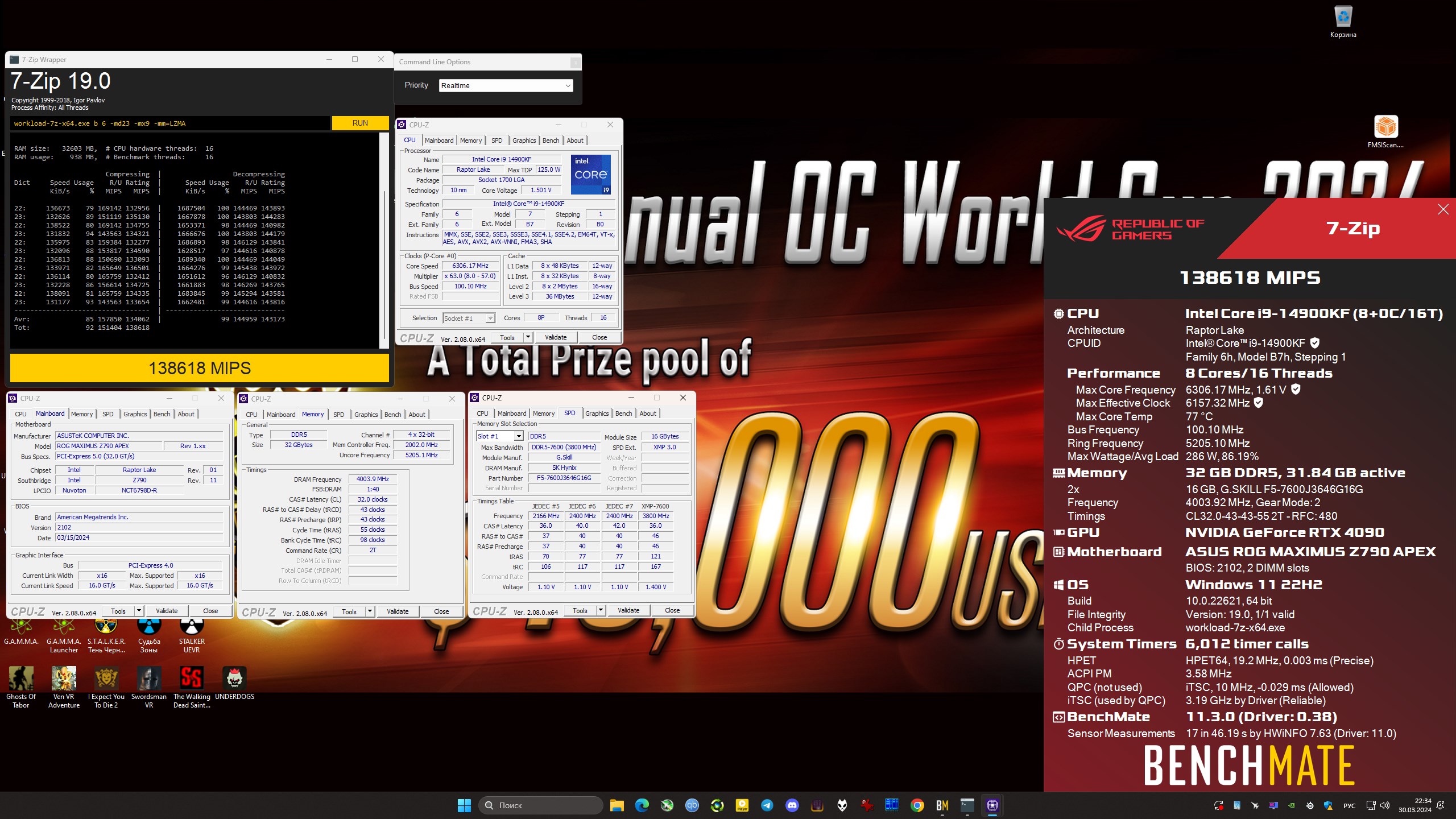
Task: Expand Tools arrow in SPD CPU-Z window
Action: pyautogui.click(x=601, y=610)
